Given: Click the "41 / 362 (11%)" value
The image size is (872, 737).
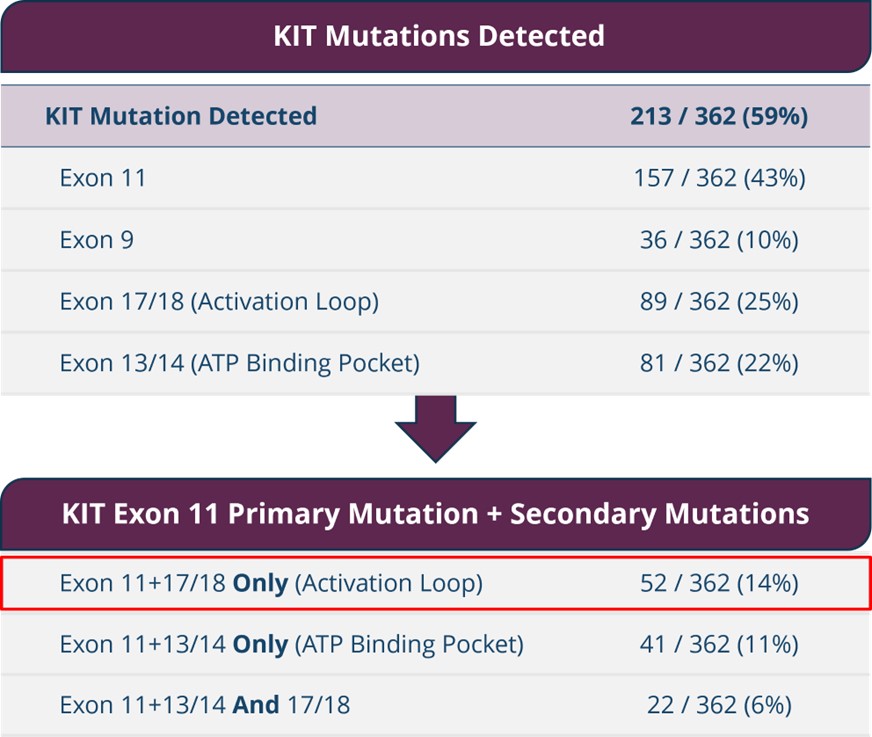Looking at the screenshot, I should point(719,644).
